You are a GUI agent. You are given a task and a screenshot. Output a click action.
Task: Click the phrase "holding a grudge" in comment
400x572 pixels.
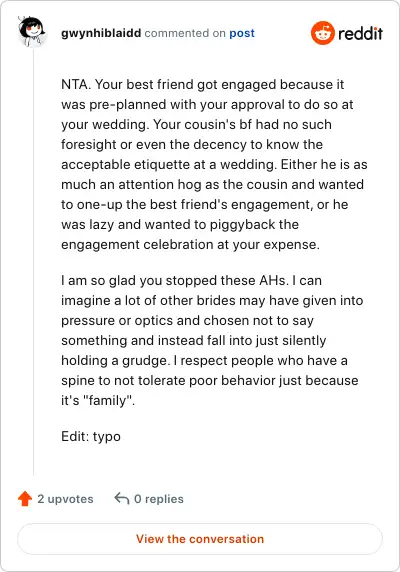click(x=114, y=361)
